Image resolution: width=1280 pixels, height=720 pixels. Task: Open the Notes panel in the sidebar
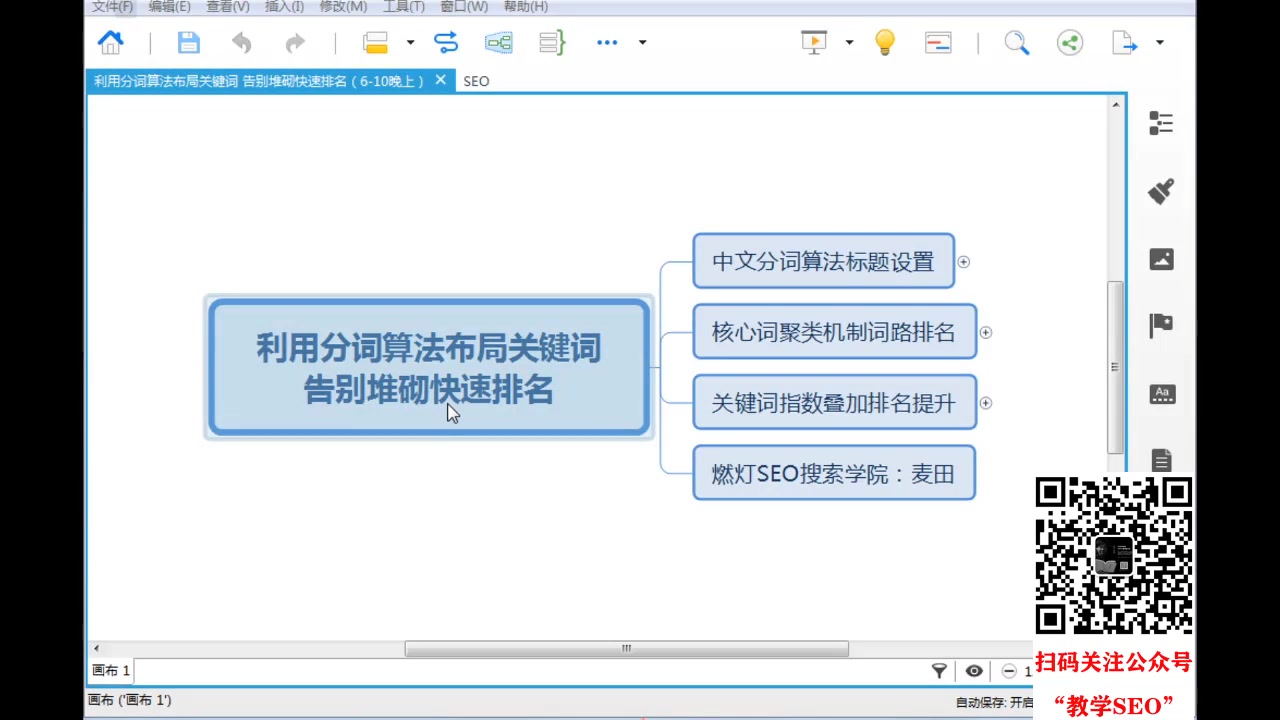(1161, 459)
